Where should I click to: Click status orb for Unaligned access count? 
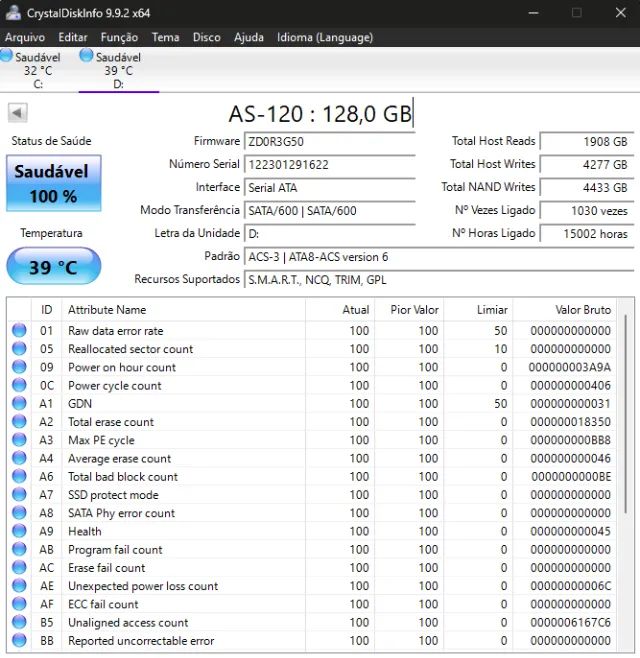pos(19,622)
